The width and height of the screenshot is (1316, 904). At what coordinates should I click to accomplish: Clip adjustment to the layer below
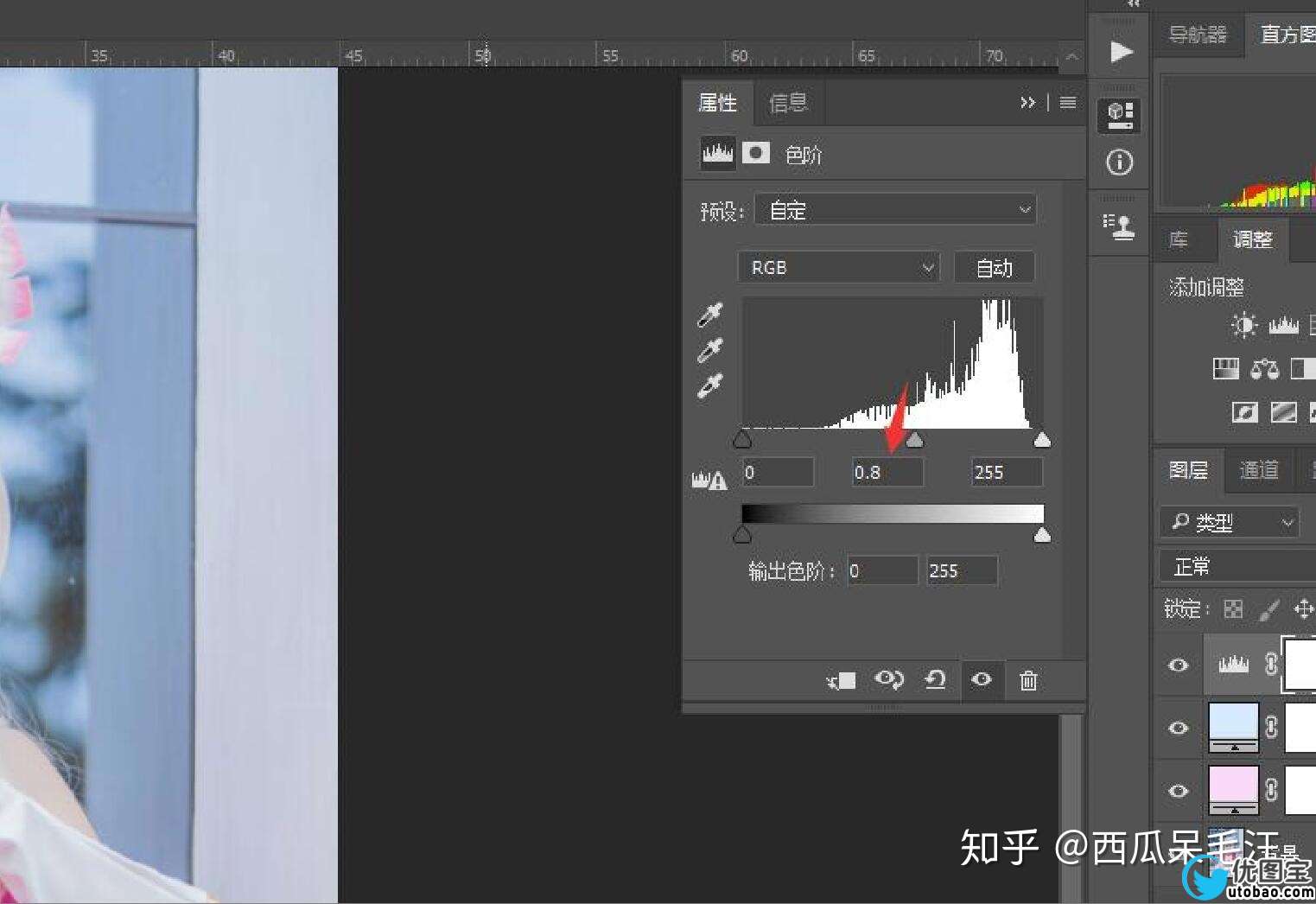click(x=841, y=681)
